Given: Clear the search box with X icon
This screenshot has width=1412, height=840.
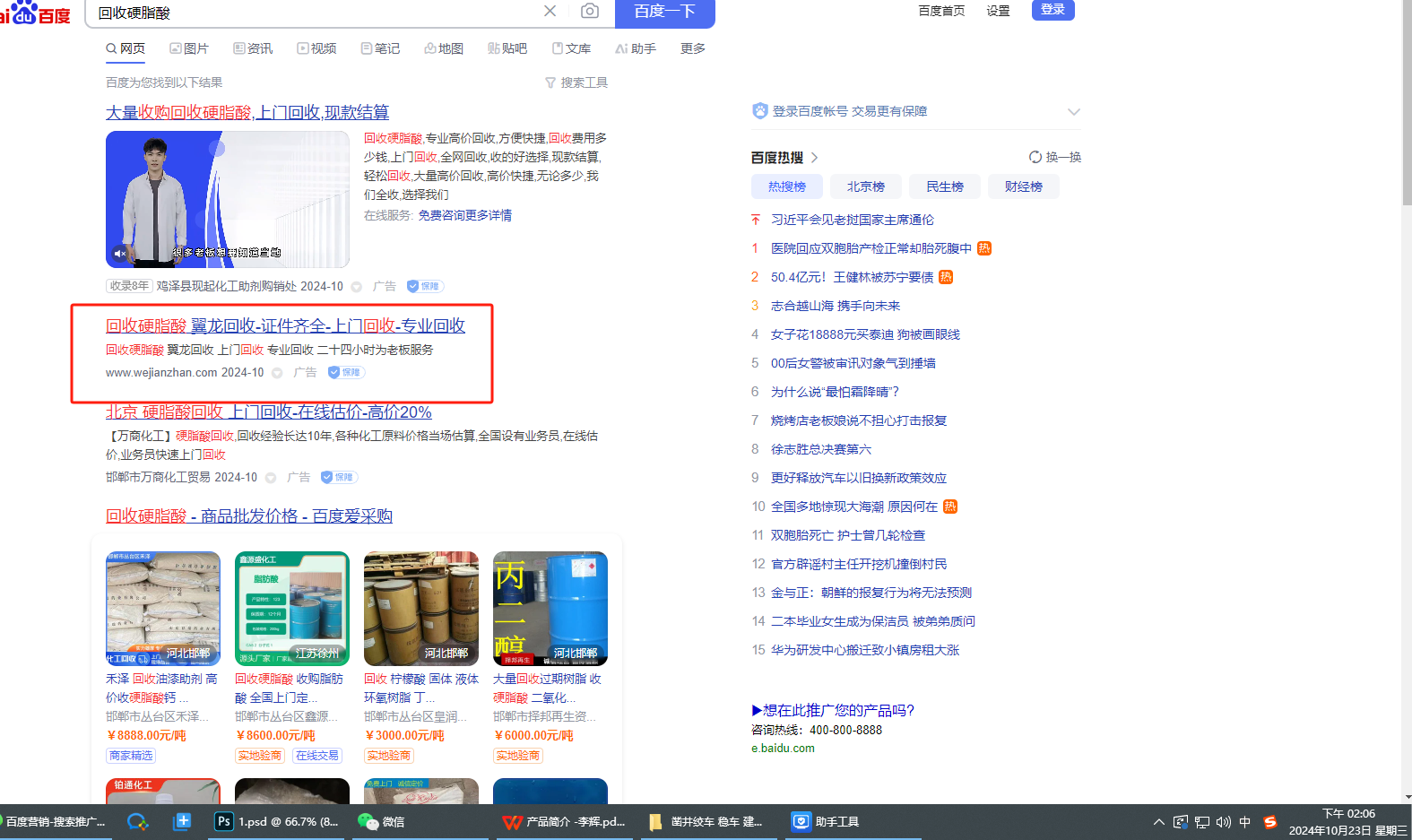Looking at the screenshot, I should [550, 12].
